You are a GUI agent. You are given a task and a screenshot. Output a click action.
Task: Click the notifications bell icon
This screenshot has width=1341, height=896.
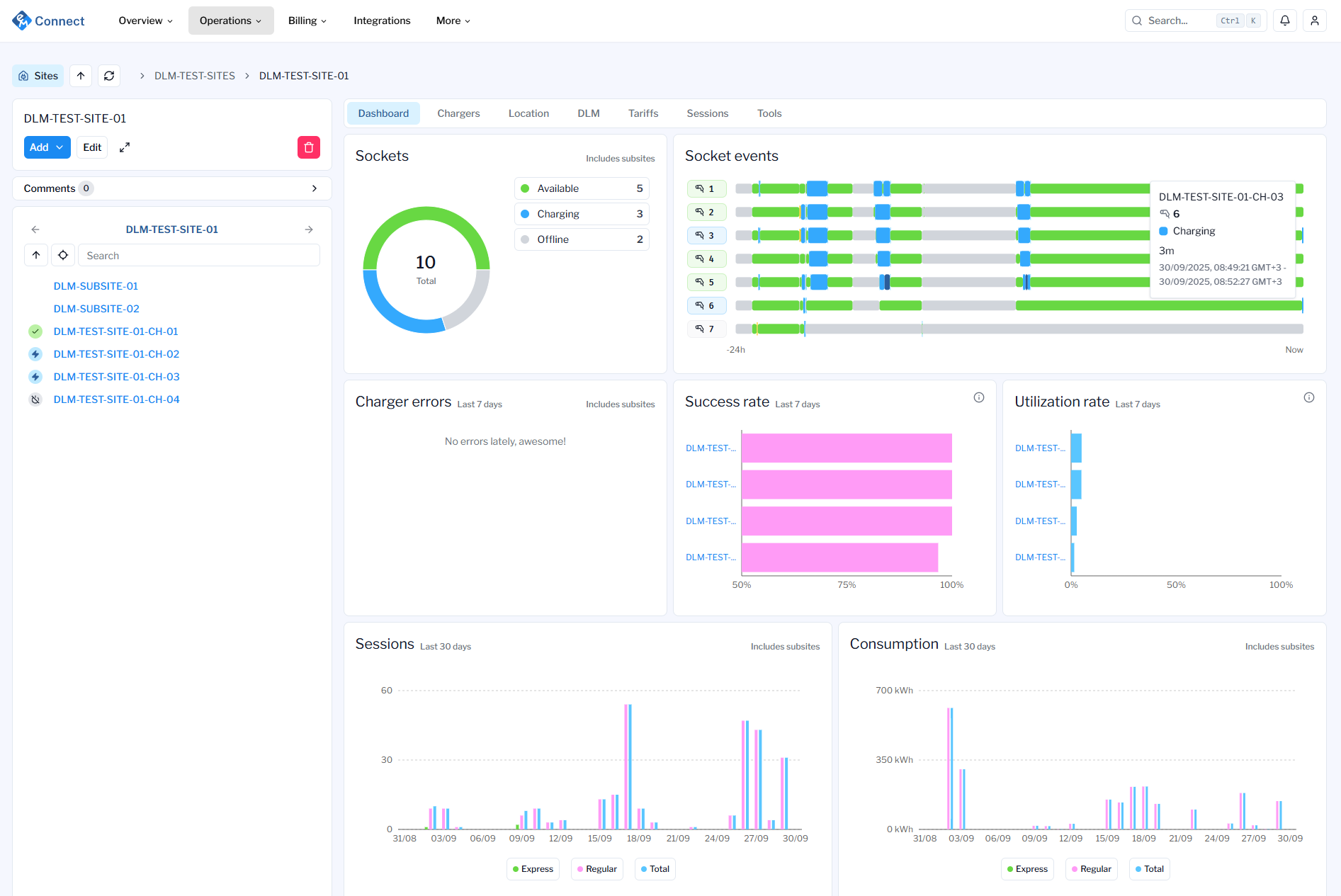[1285, 21]
